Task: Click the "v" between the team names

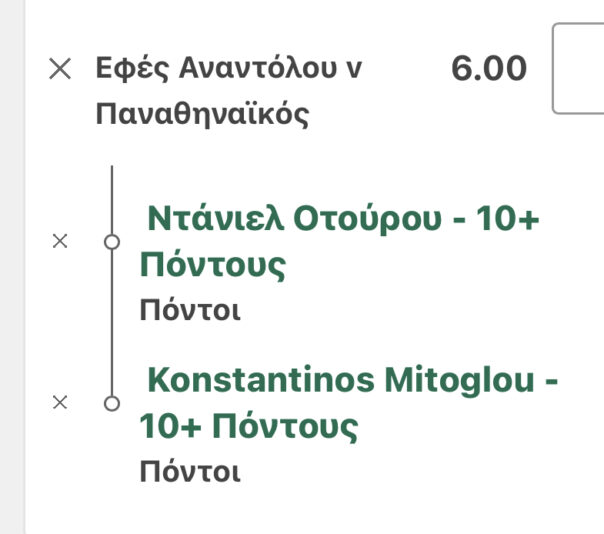Action: coord(354,69)
